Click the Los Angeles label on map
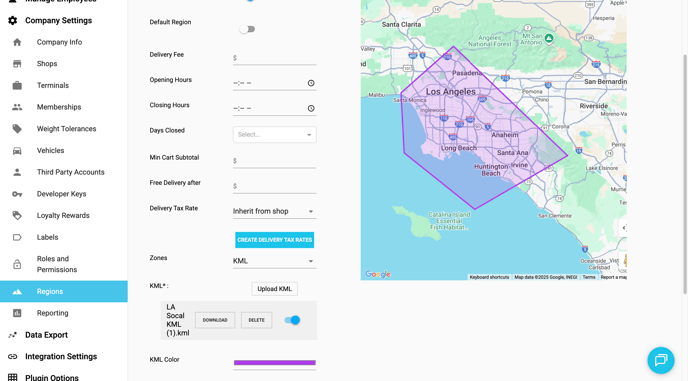Viewport: 688px width, 381px height. (x=451, y=92)
